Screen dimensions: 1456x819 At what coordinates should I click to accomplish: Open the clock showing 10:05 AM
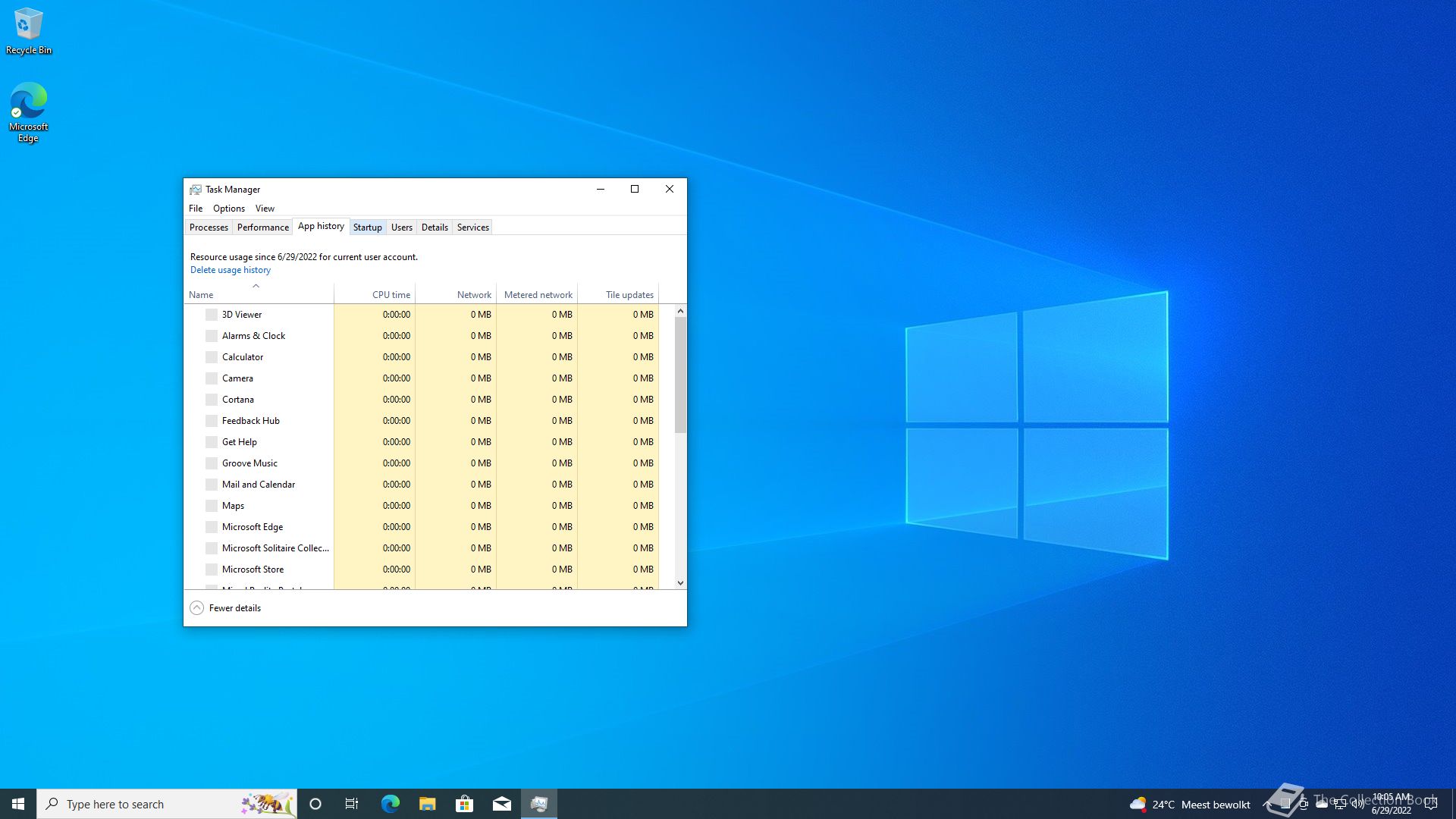point(1392,804)
